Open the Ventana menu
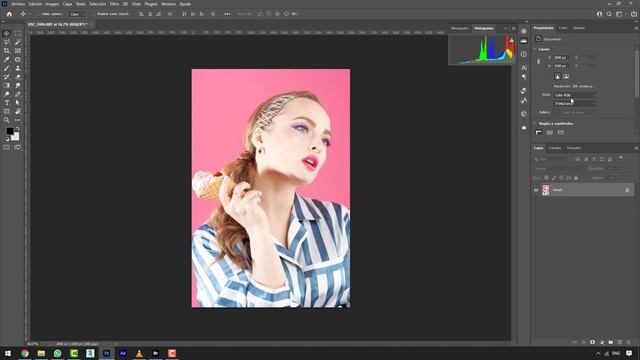The width and height of the screenshot is (640, 360). 168,4
